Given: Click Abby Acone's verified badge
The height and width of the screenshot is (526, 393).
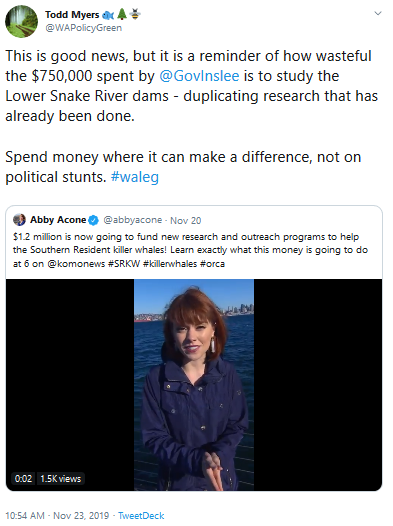Looking at the screenshot, I should [x=93, y=220].
